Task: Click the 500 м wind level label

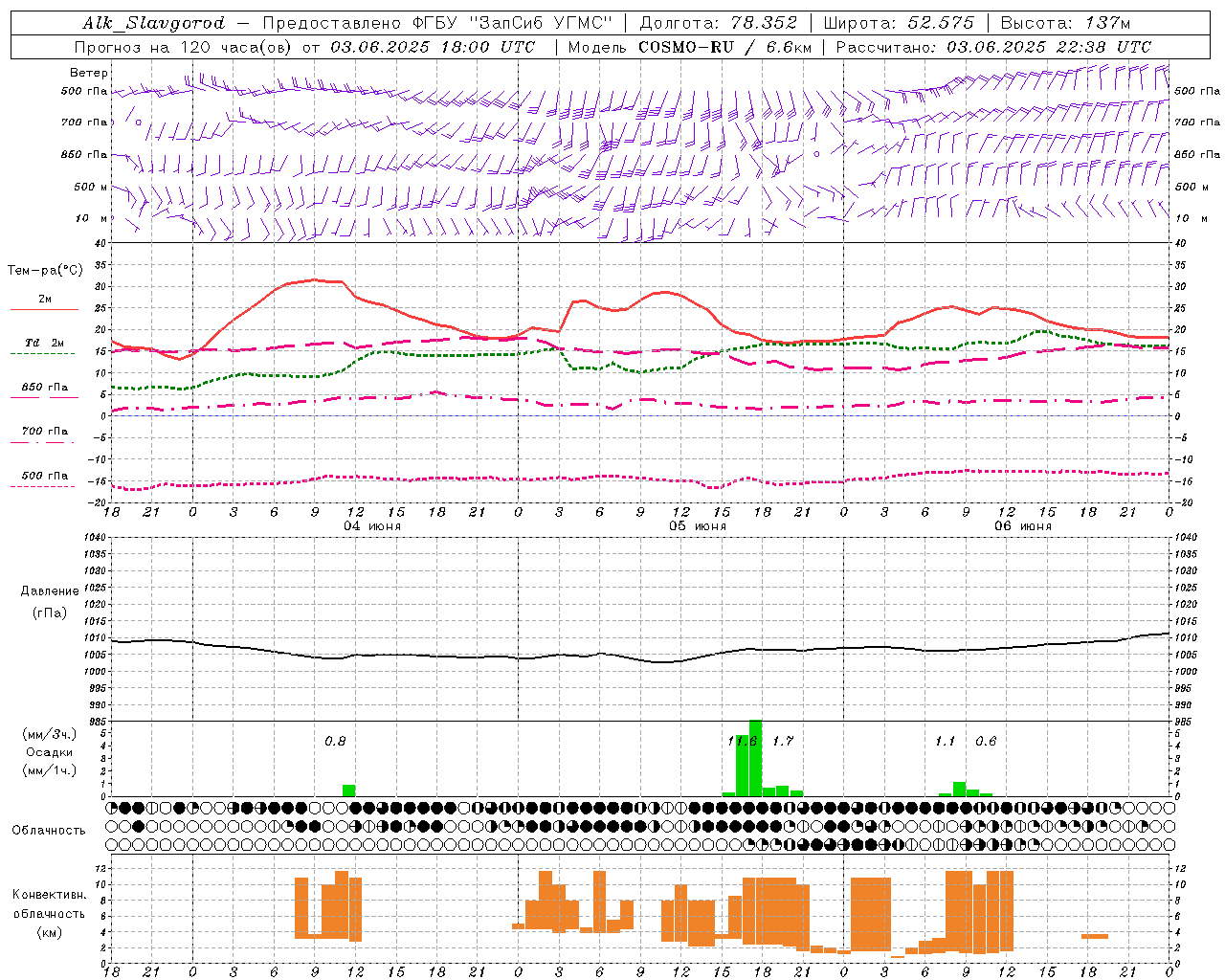Action: click(x=91, y=187)
